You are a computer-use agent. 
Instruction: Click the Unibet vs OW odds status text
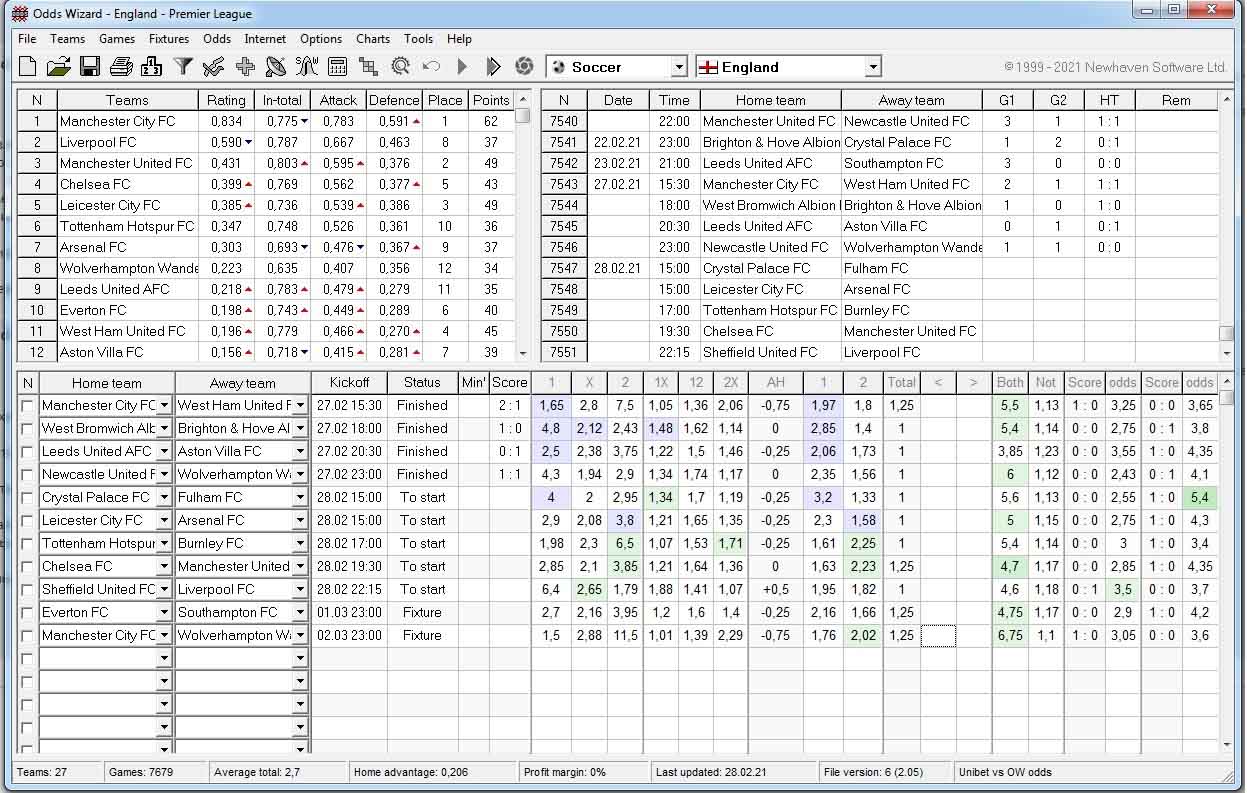point(1005,772)
